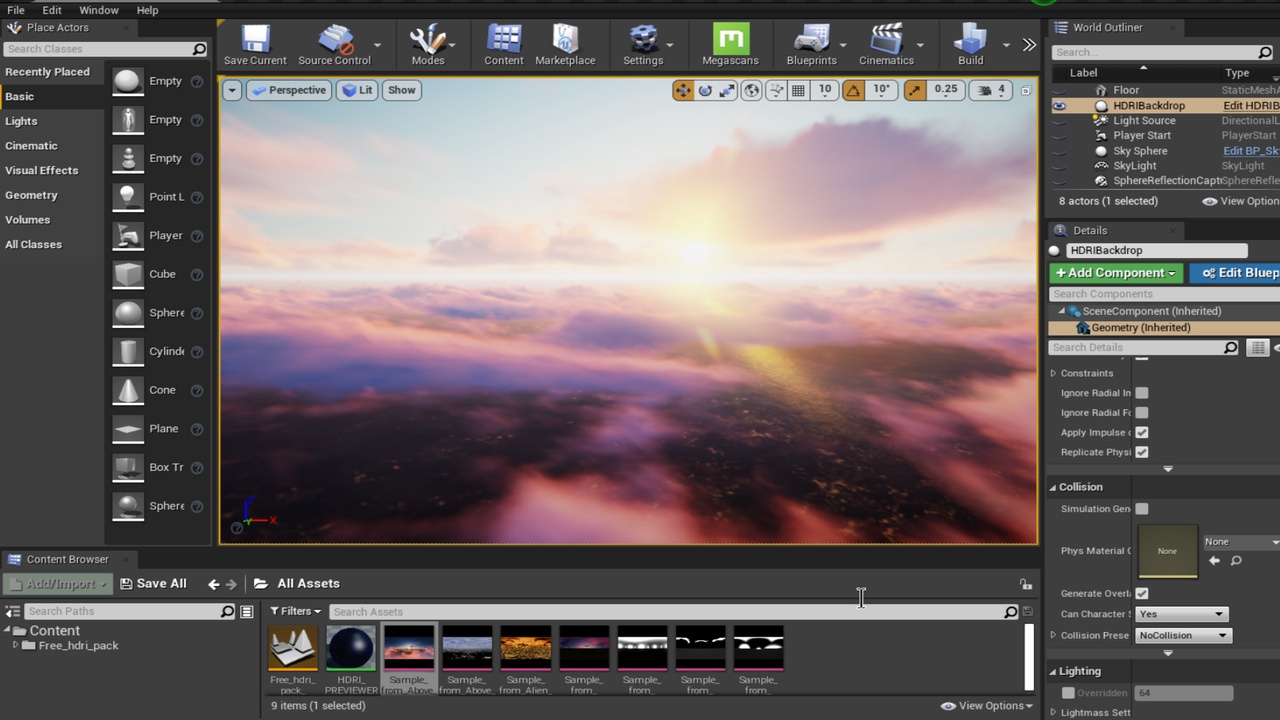This screenshot has width=1280, height=720.
Task: Uncheck the Apply Impulse checkbox
Action: (x=1141, y=432)
